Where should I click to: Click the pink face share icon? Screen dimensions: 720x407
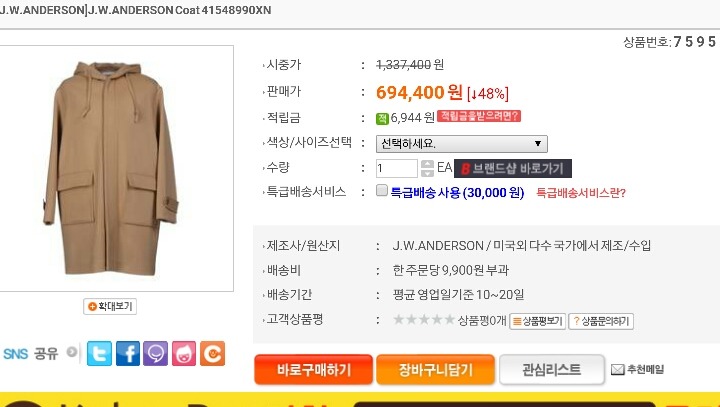184,353
